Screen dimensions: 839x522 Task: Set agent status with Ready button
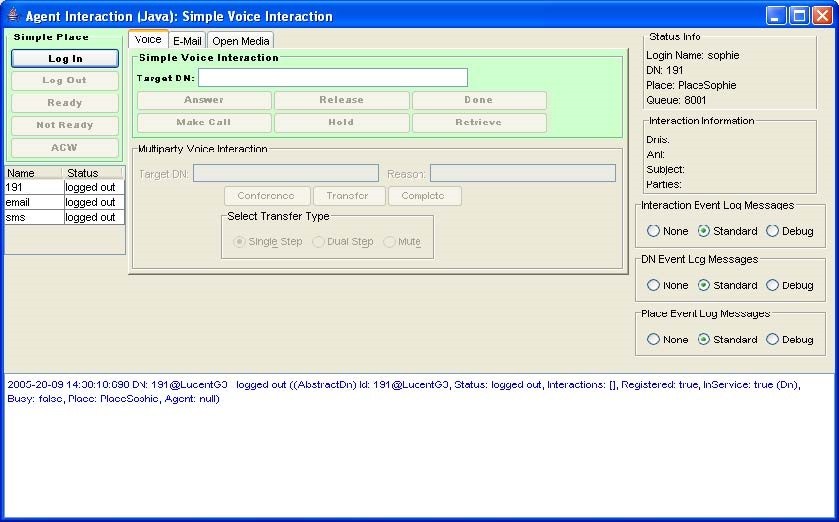pos(65,103)
